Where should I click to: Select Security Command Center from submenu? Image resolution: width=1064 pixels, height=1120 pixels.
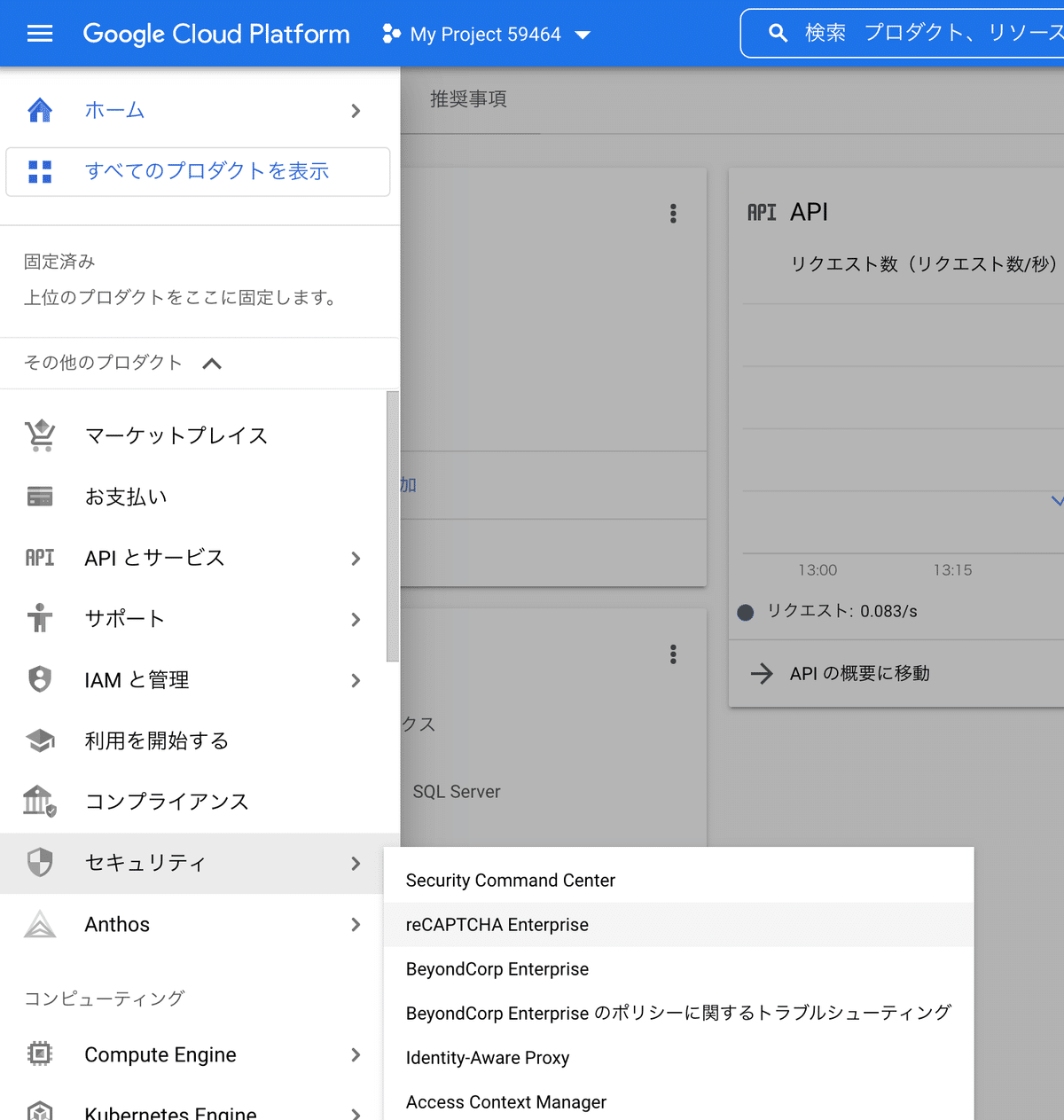(678, 880)
